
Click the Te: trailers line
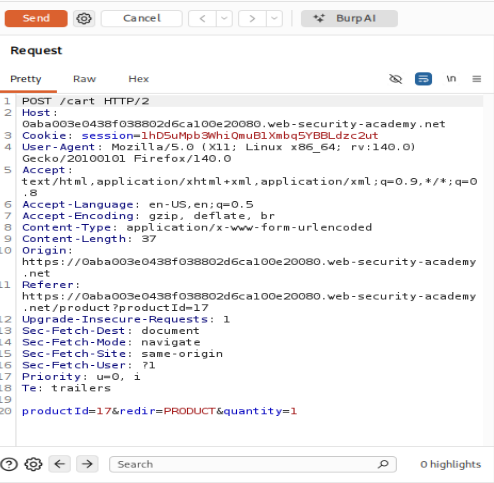point(66,388)
